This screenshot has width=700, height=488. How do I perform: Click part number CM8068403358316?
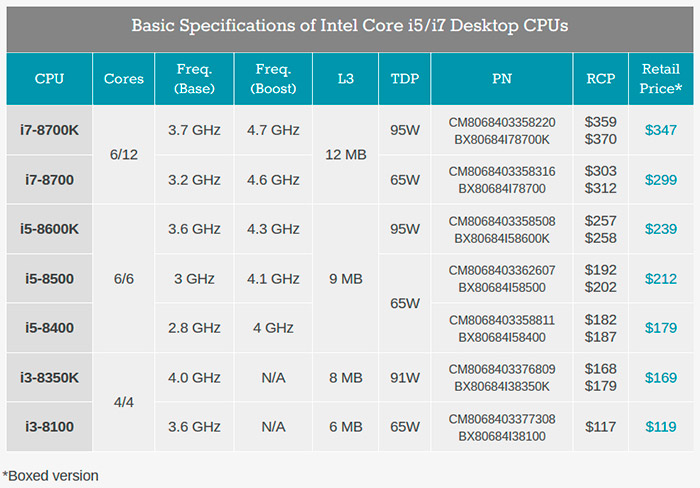pos(502,171)
